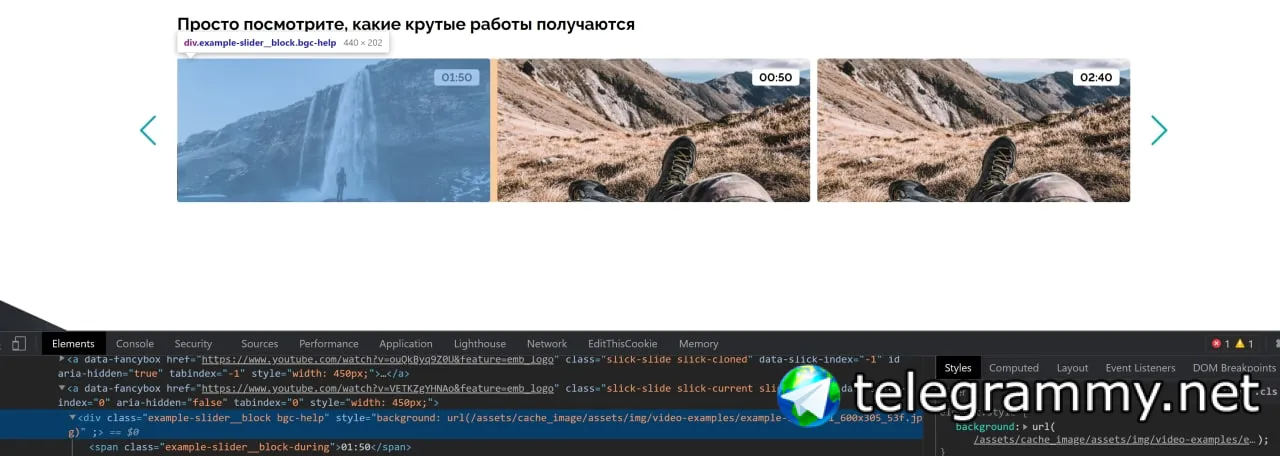
Task: Click the previous slide arrow
Action: point(148,130)
